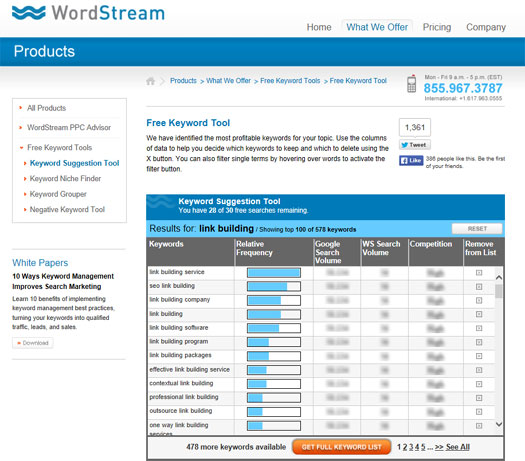The image size is (525, 461).
Task: Remove 'link building packages' from list
Action: coord(479,356)
